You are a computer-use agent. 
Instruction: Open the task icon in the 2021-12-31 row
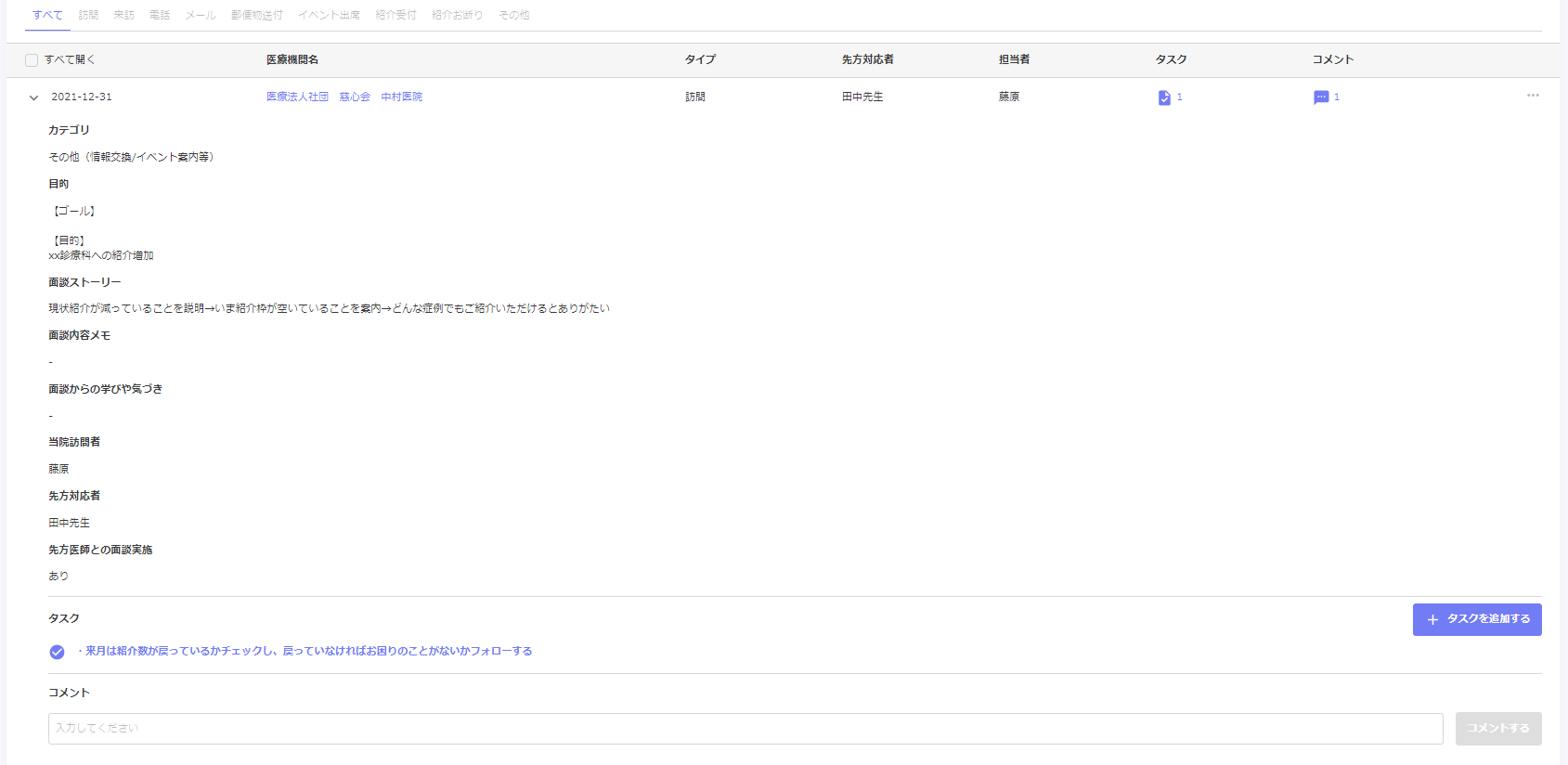tap(1164, 97)
